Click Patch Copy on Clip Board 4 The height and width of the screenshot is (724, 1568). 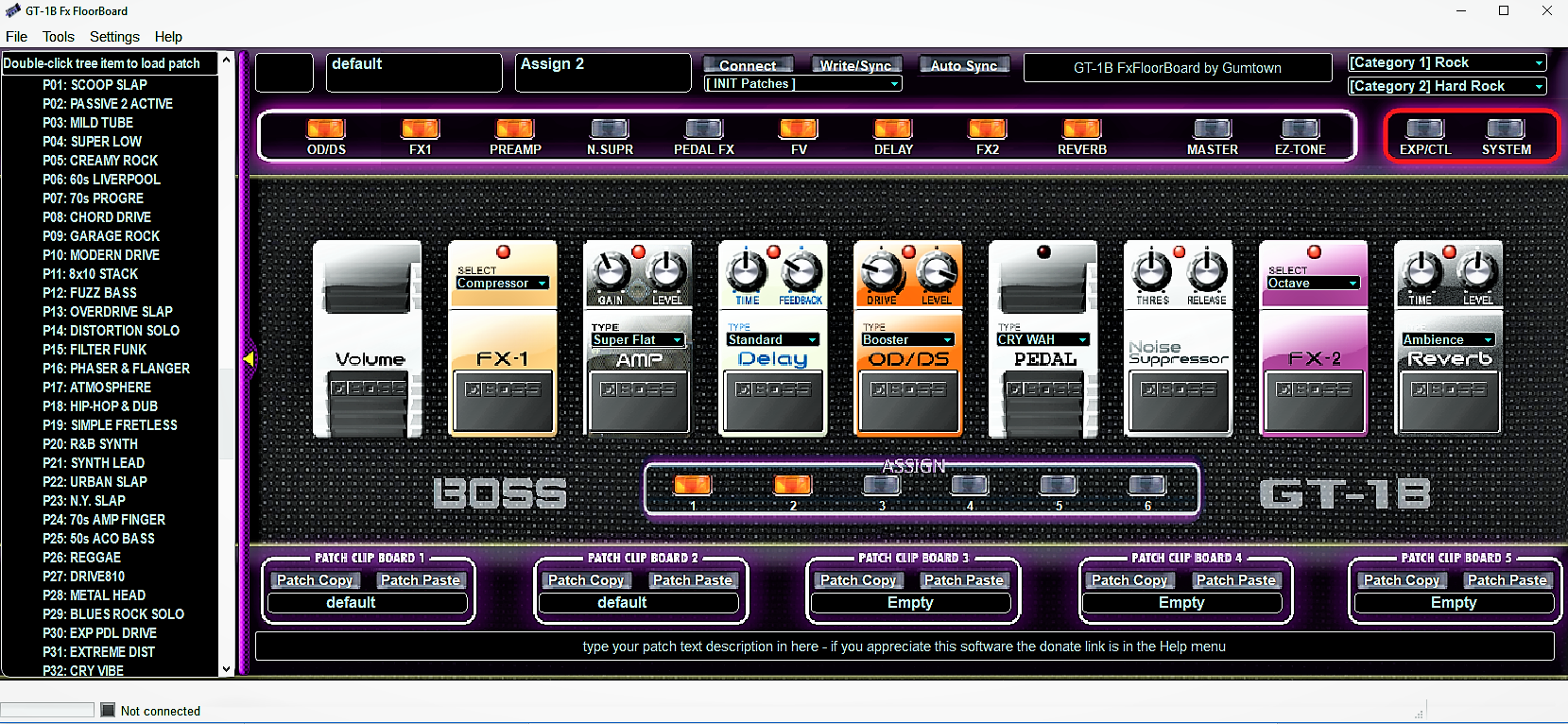[x=1129, y=580]
